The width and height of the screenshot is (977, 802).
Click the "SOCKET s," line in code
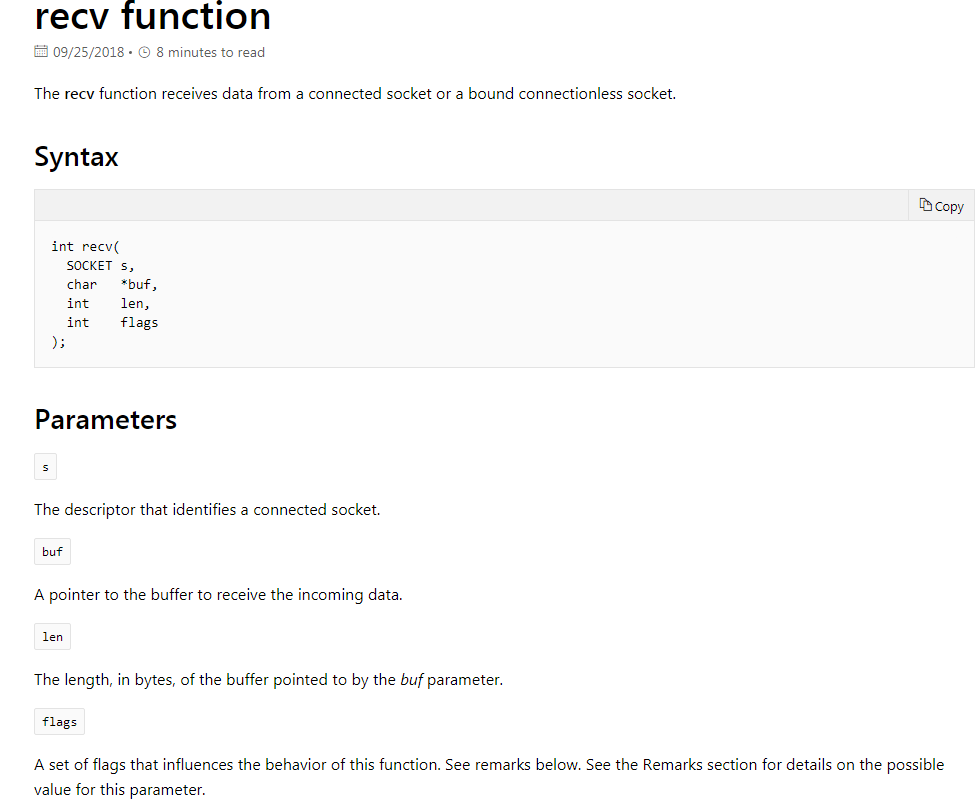point(100,265)
